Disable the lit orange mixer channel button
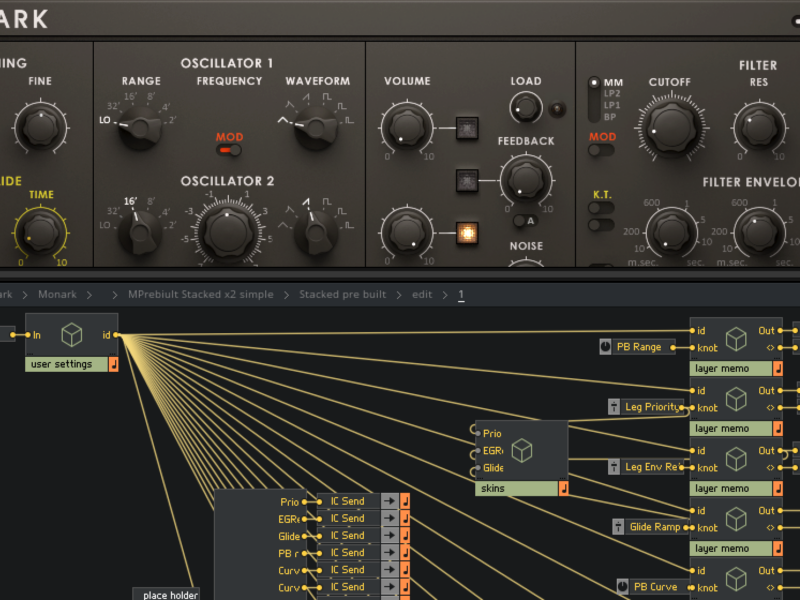The image size is (800, 600). click(465, 233)
